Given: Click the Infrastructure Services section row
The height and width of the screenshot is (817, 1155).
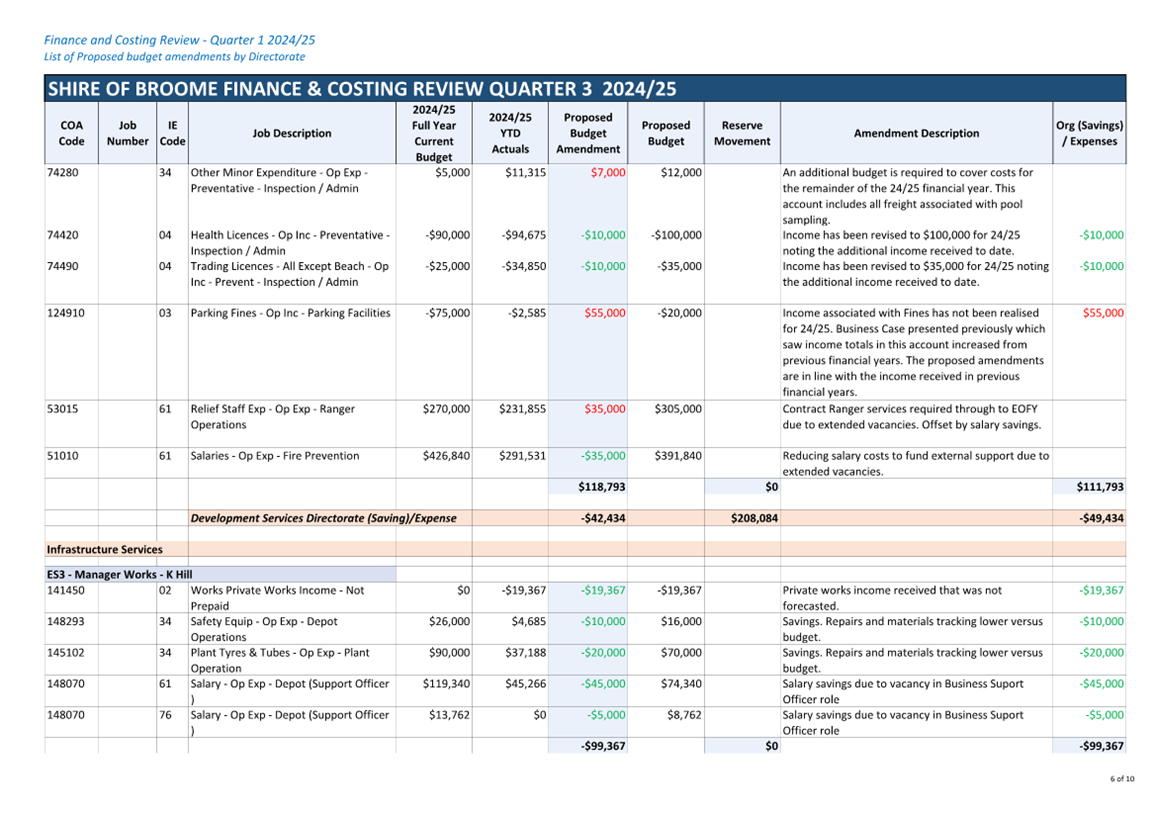Looking at the screenshot, I should click(x=585, y=550).
